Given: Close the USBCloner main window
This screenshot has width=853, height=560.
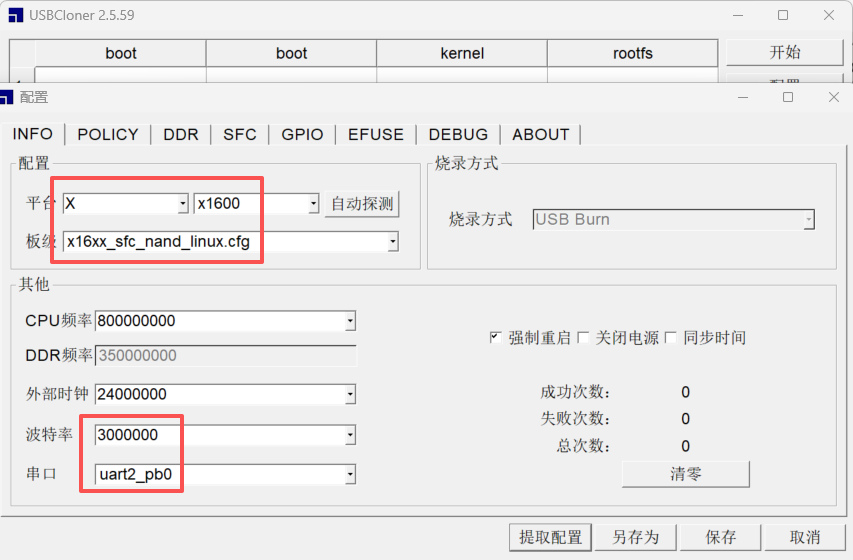Looking at the screenshot, I should coord(829,15).
